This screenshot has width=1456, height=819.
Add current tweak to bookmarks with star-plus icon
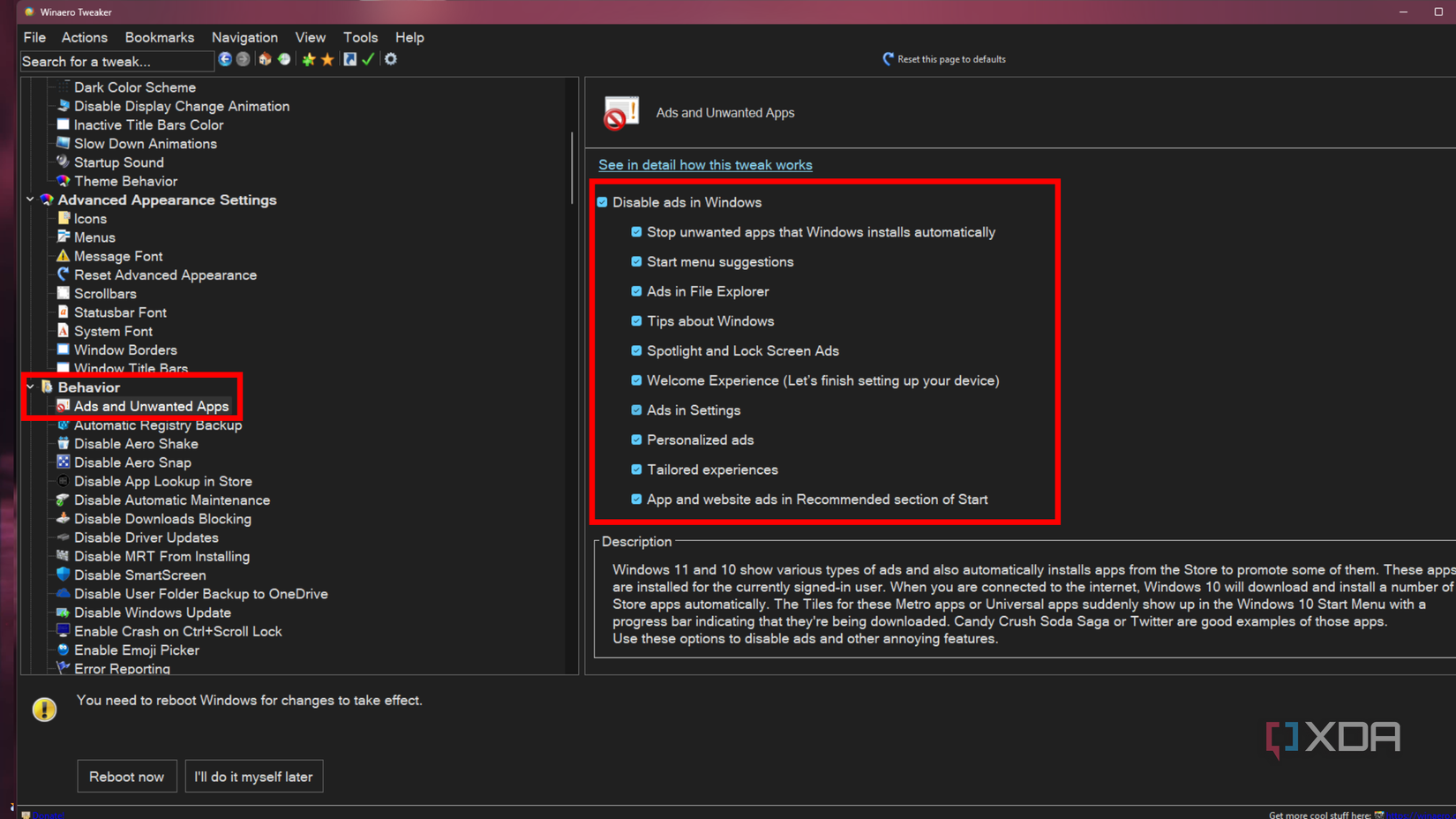click(308, 59)
